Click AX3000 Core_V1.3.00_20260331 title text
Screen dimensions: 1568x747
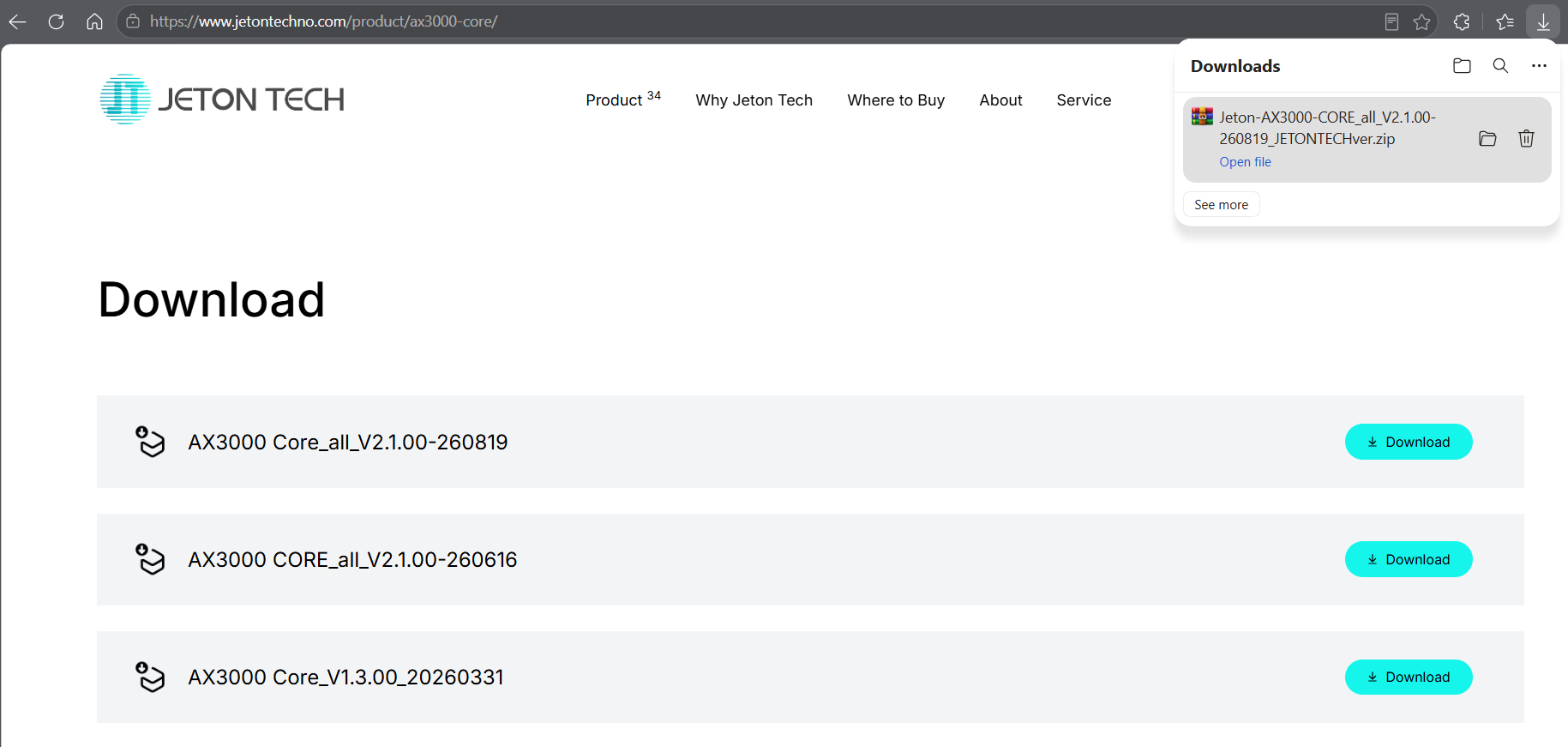345,677
